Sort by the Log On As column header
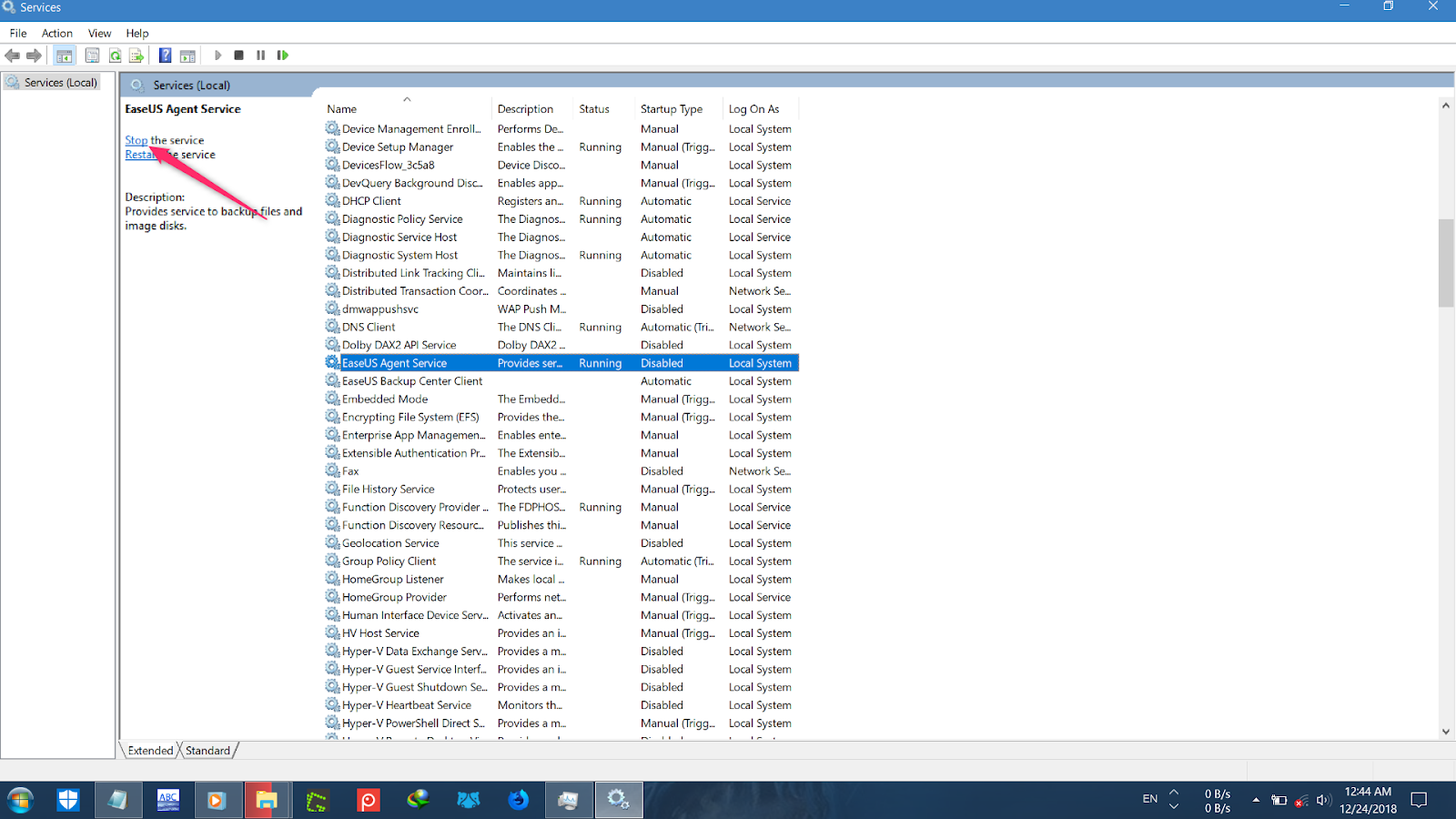The image size is (1456, 819). (x=761, y=109)
